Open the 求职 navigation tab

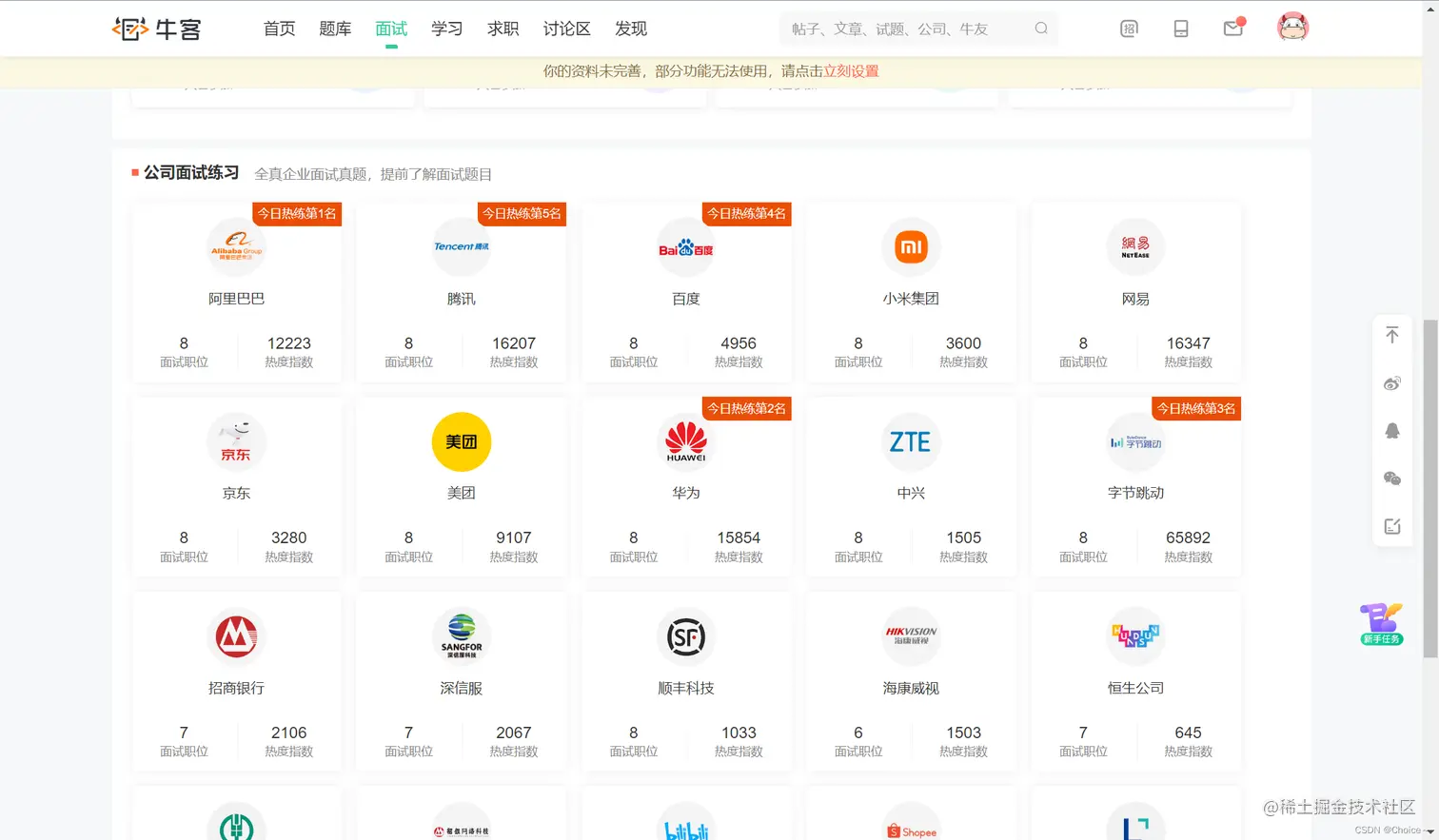[503, 29]
